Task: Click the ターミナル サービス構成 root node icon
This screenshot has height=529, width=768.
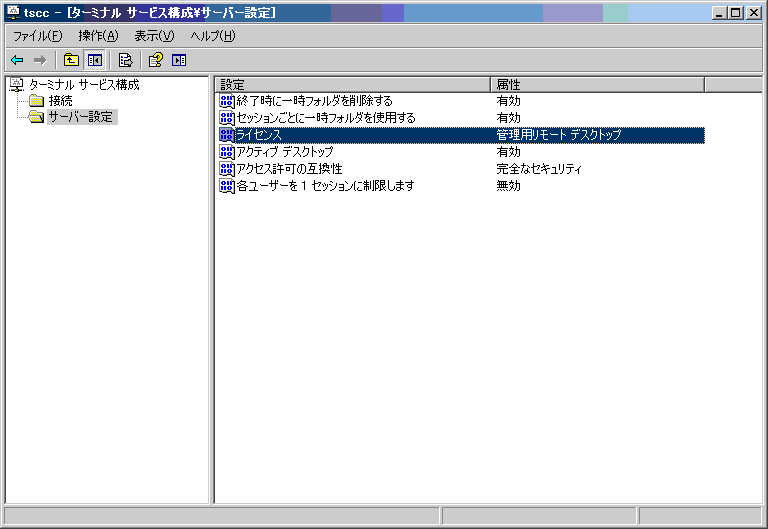Action: (16, 84)
